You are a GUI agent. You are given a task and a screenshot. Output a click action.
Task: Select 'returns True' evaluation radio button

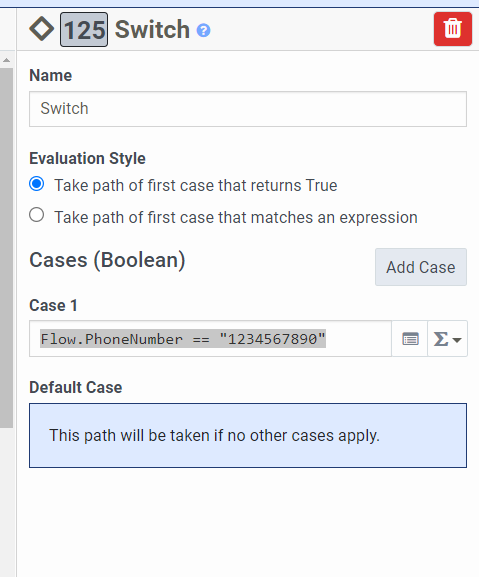(37, 184)
